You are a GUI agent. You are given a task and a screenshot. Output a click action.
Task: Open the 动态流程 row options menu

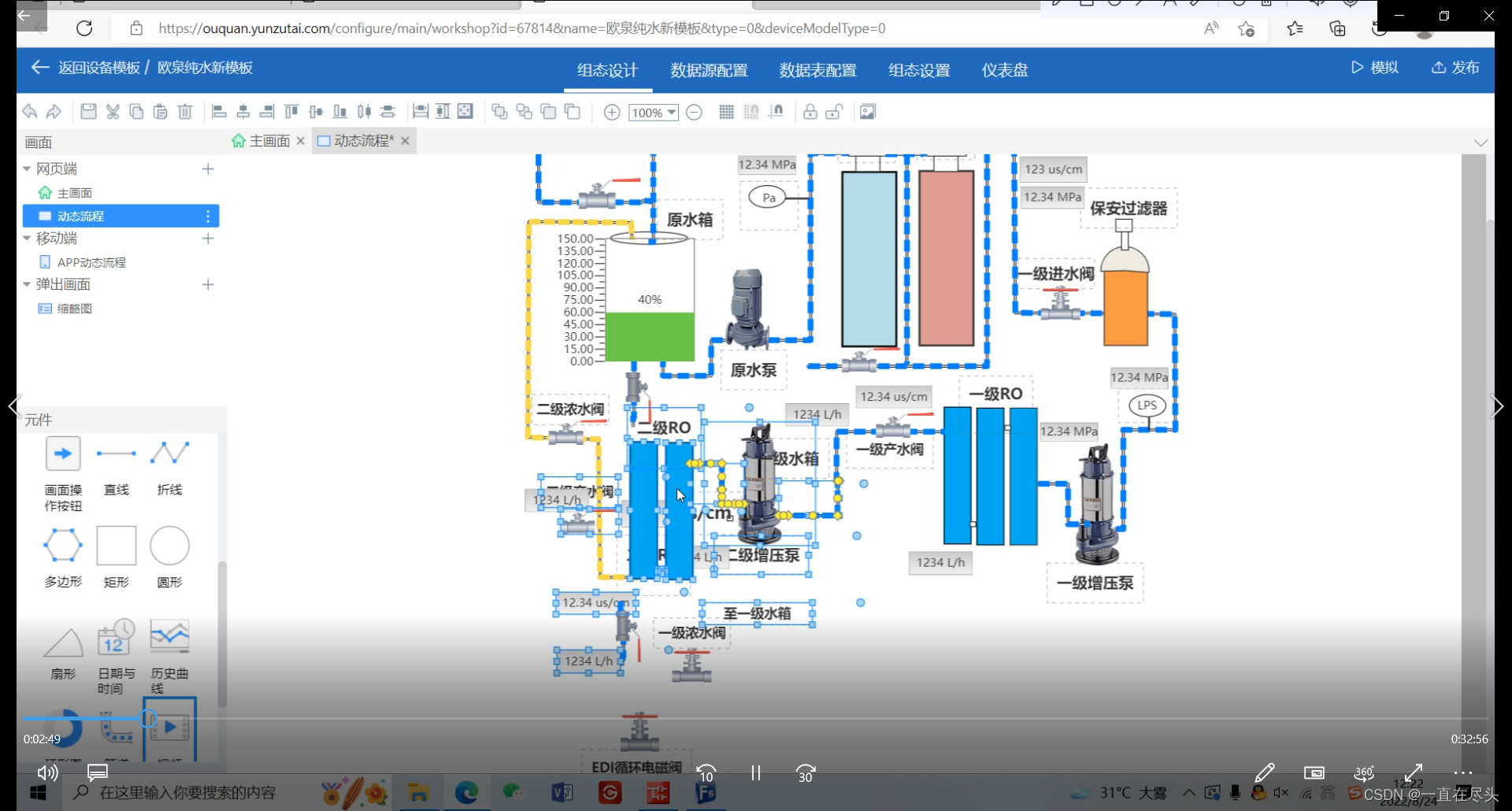point(208,216)
